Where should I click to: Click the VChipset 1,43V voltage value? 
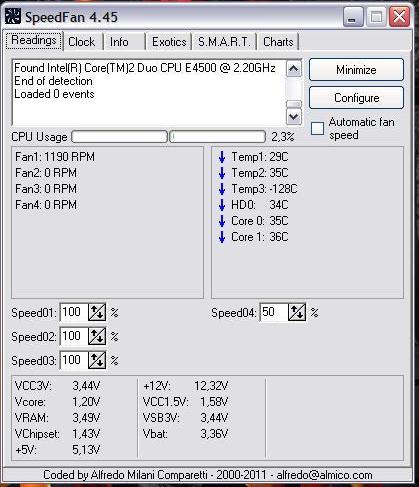point(86,434)
